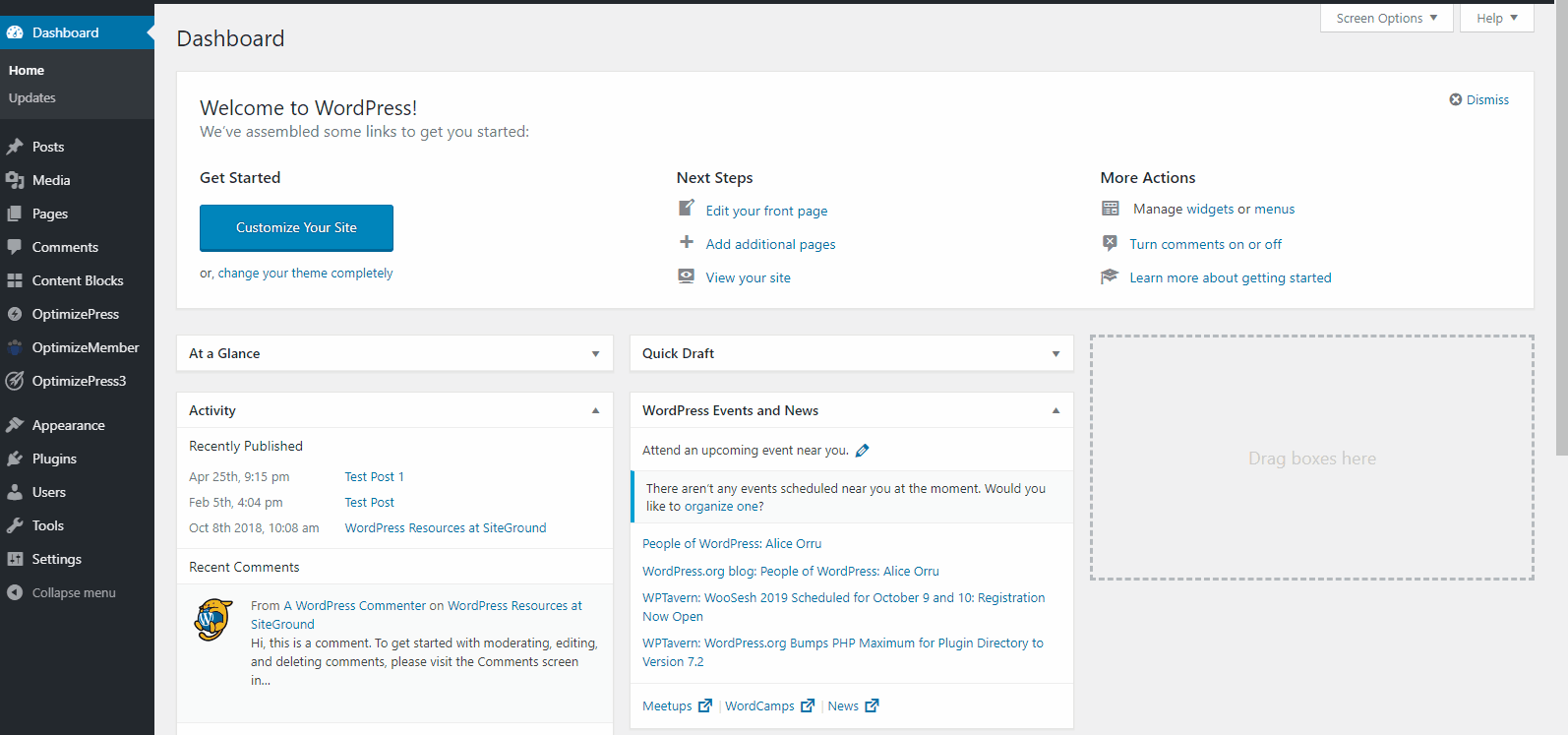The image size is (1568, 735).
Task: Open Turn comments on or off link
Action: click(1205, 244)
